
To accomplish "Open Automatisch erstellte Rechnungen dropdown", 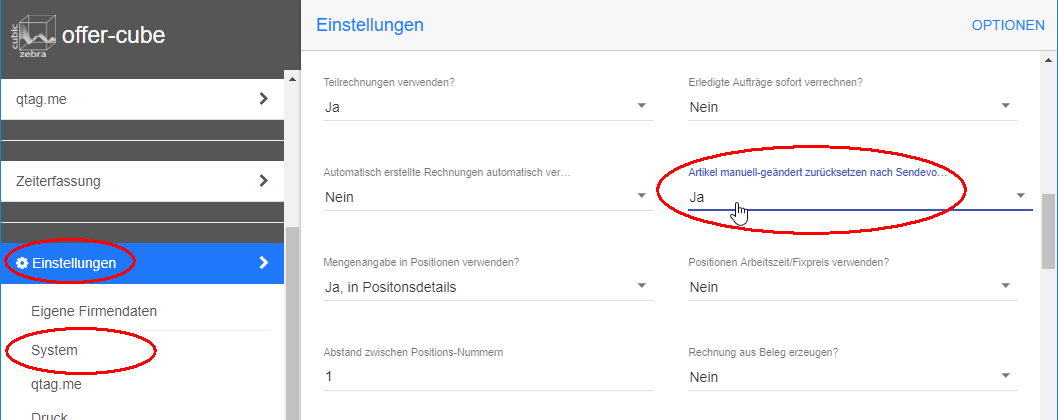I will tap(641, 196).
